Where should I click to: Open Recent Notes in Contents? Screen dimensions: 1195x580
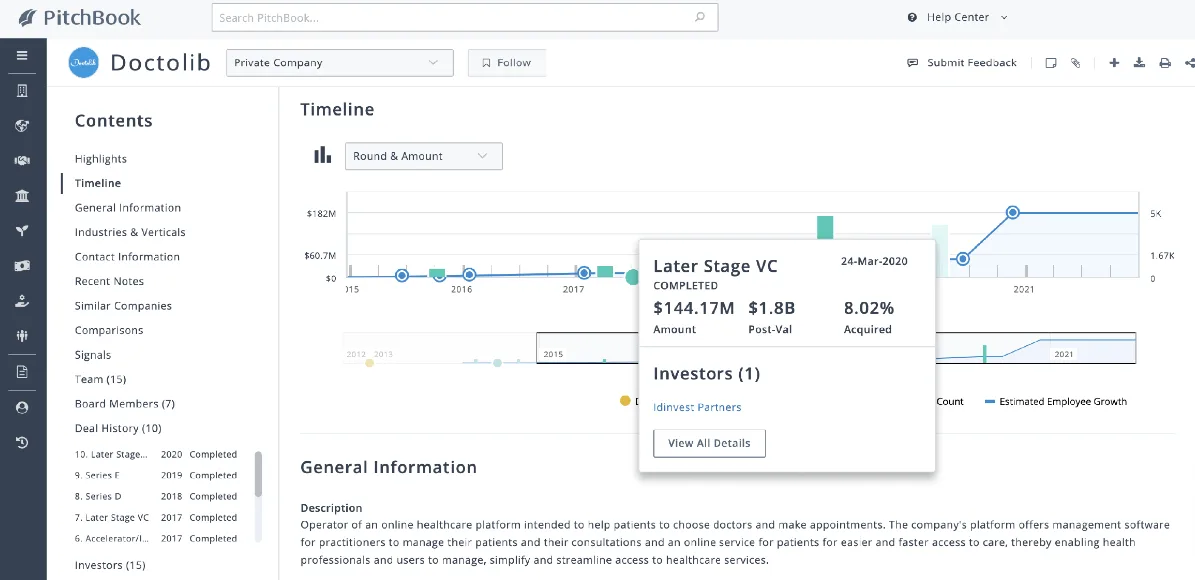pos(109,280)
